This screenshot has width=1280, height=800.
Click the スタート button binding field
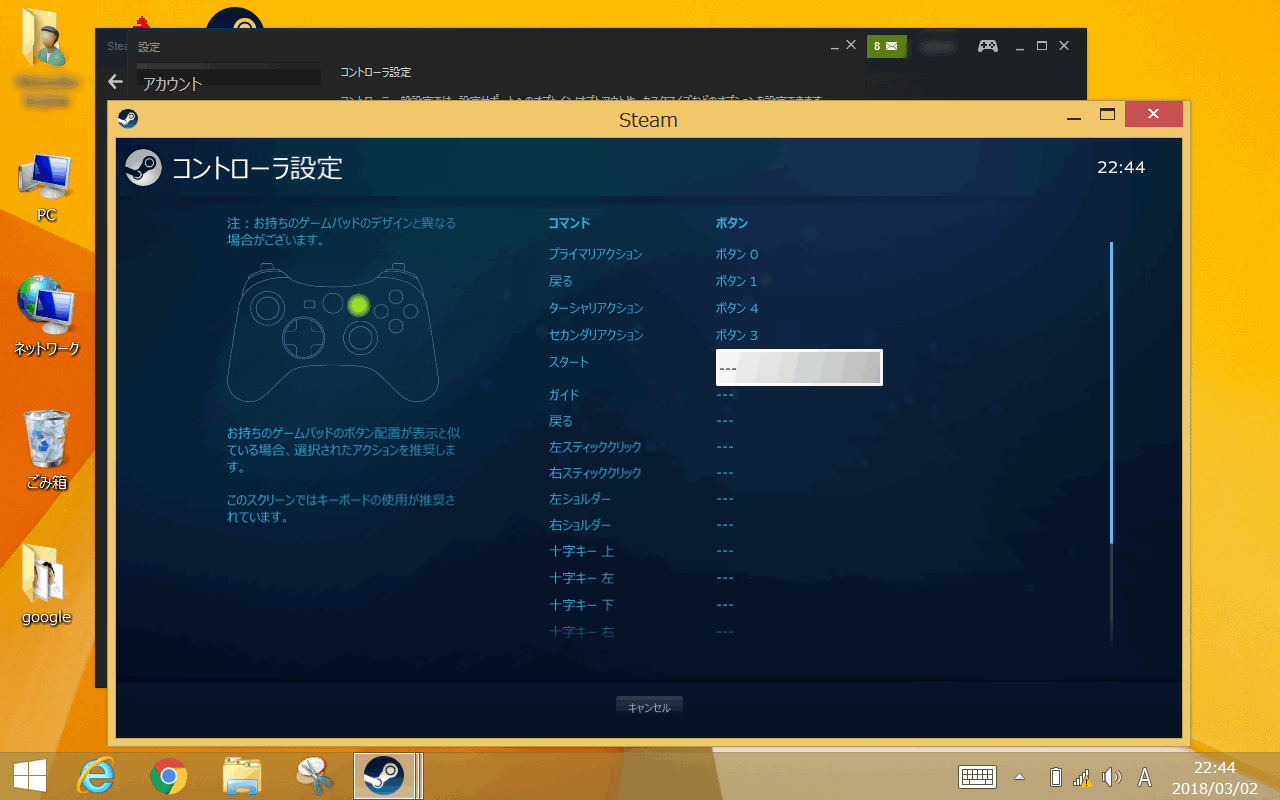[x=799, y=367]
